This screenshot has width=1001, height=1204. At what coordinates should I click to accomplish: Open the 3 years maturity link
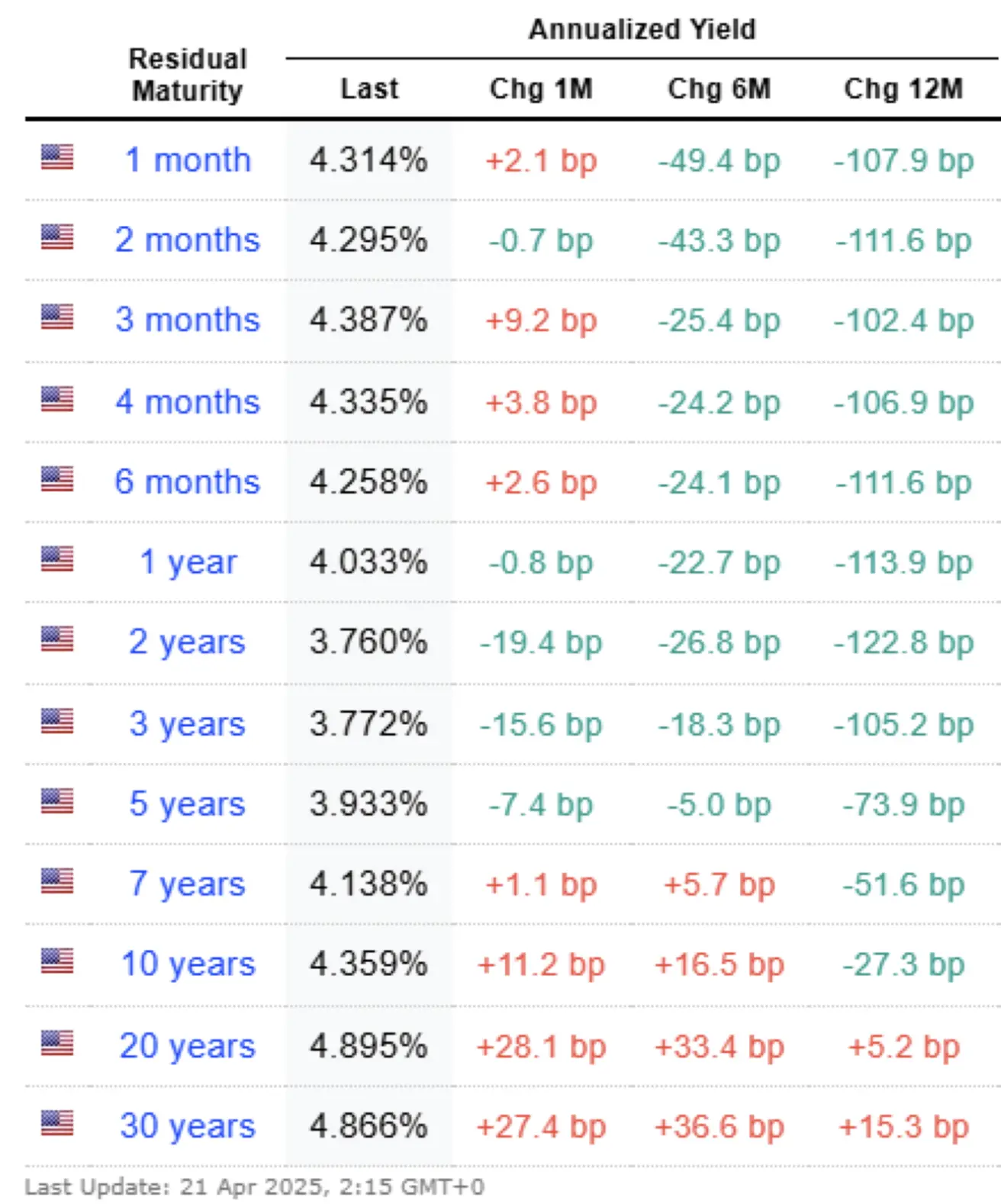[187, 724]
